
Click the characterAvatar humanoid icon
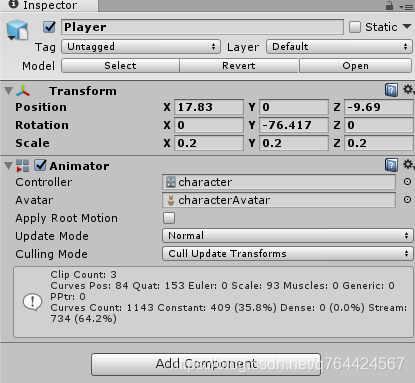(171, 200)
